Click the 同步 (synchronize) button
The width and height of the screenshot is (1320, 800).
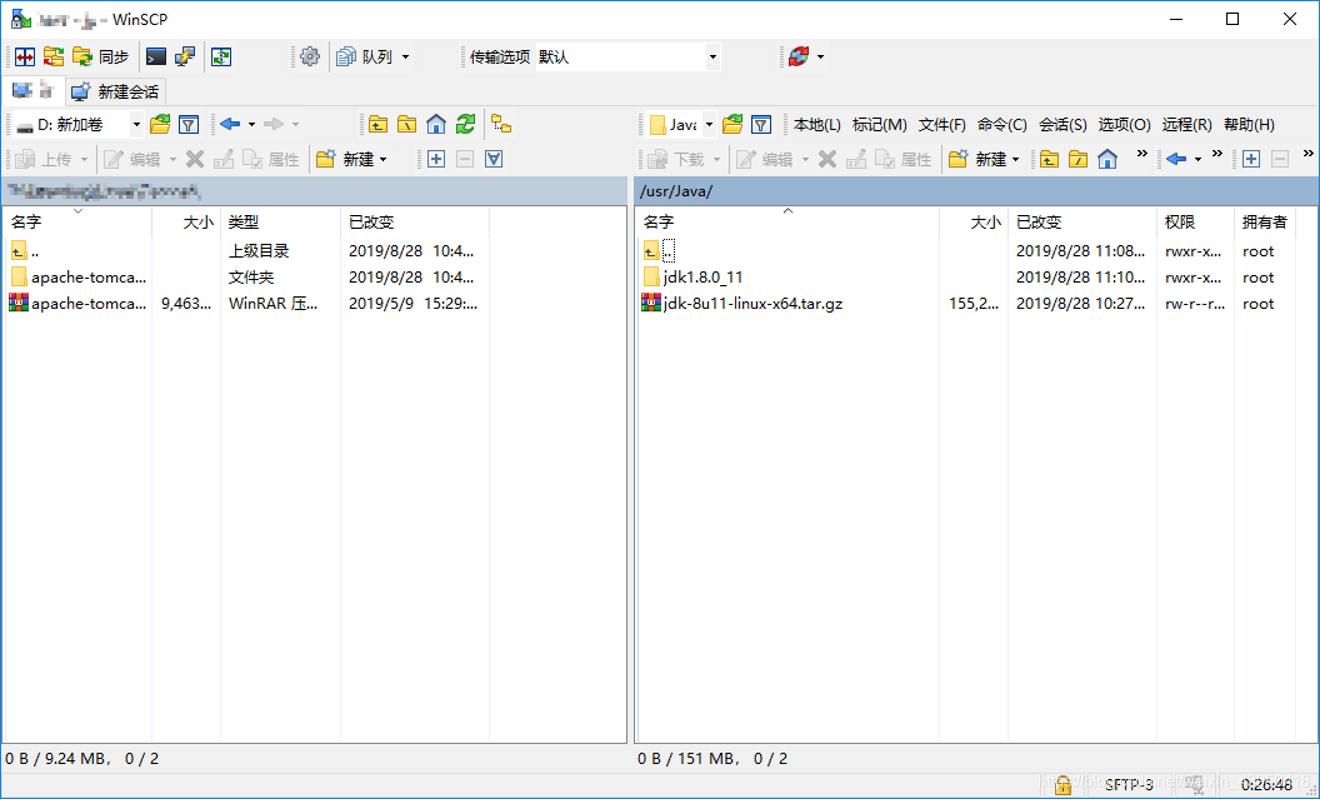coord(101,57)
